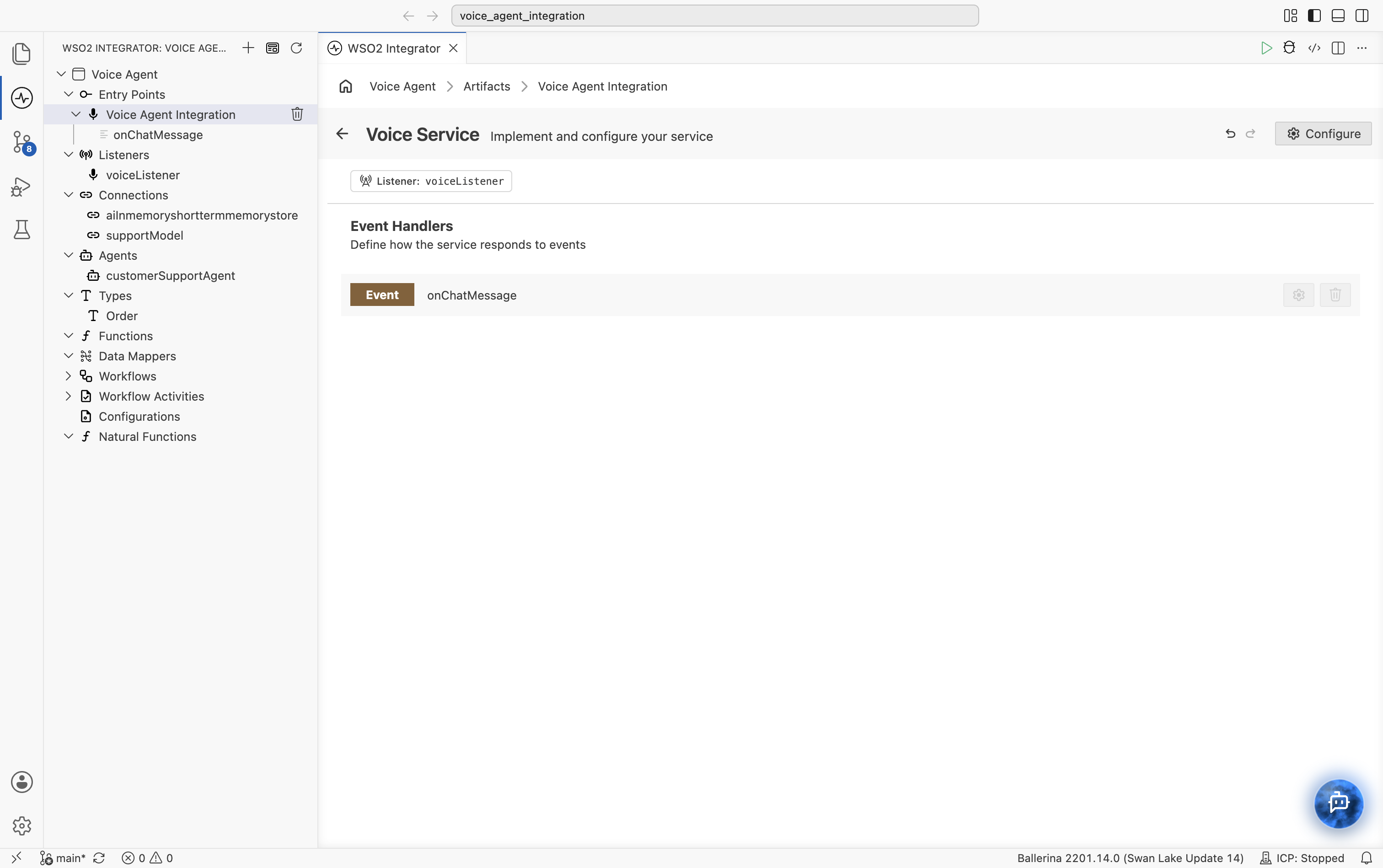The image size is (1383, 868).
Task: Open the more actions ellipsis in editor toolbar
Action: tap(1362, 48)
